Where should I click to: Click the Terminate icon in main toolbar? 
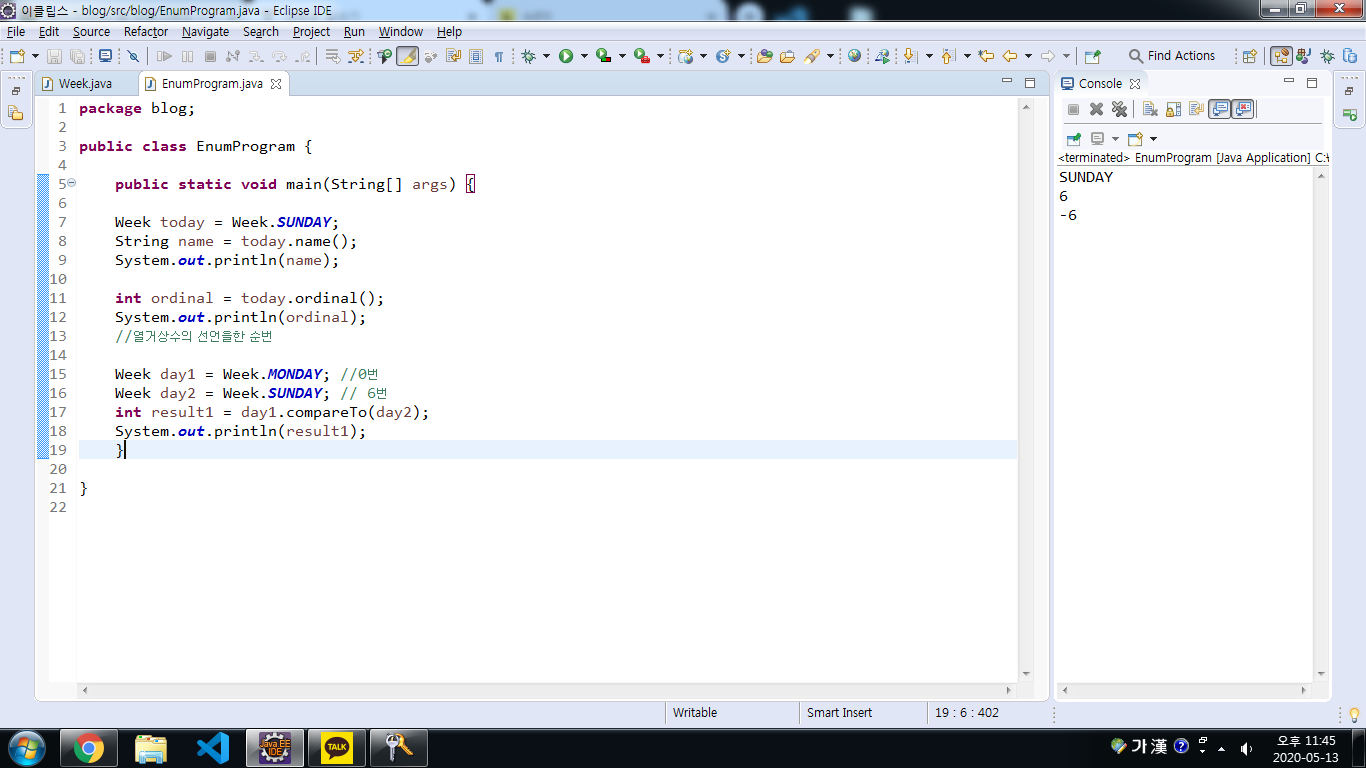point(210,56)
